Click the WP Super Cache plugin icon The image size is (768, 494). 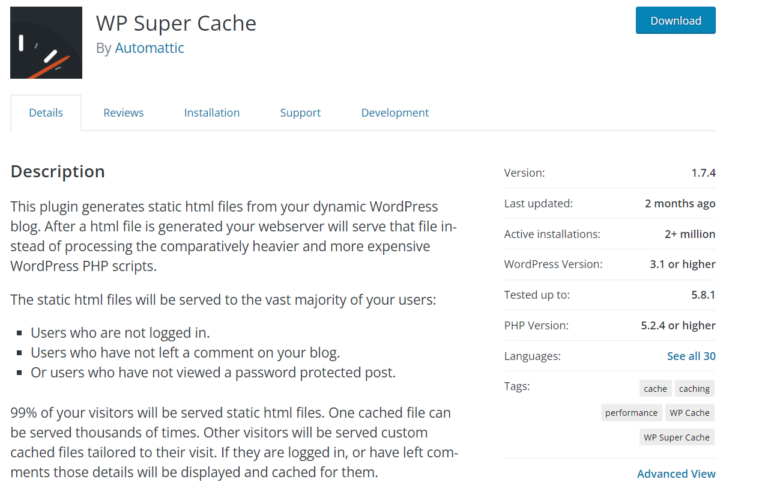click(46, 43)
